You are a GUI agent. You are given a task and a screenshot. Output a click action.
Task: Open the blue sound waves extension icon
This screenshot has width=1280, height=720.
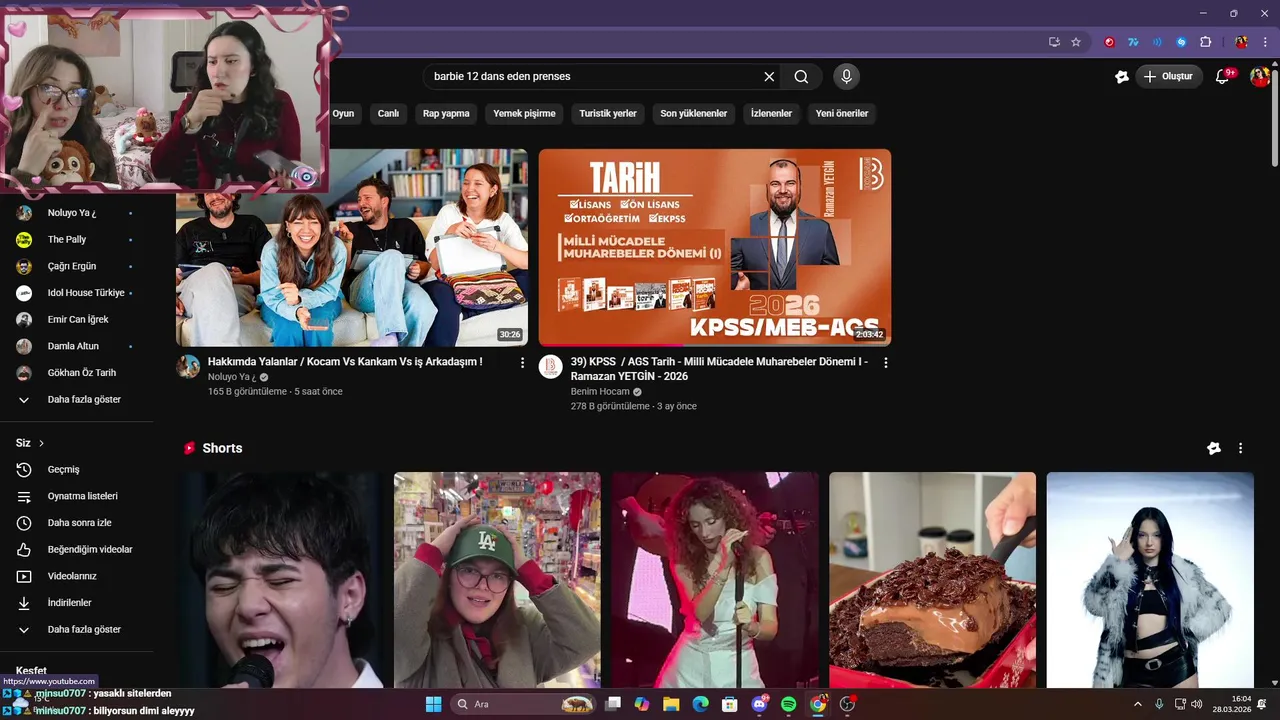(x=1157, y=42)
